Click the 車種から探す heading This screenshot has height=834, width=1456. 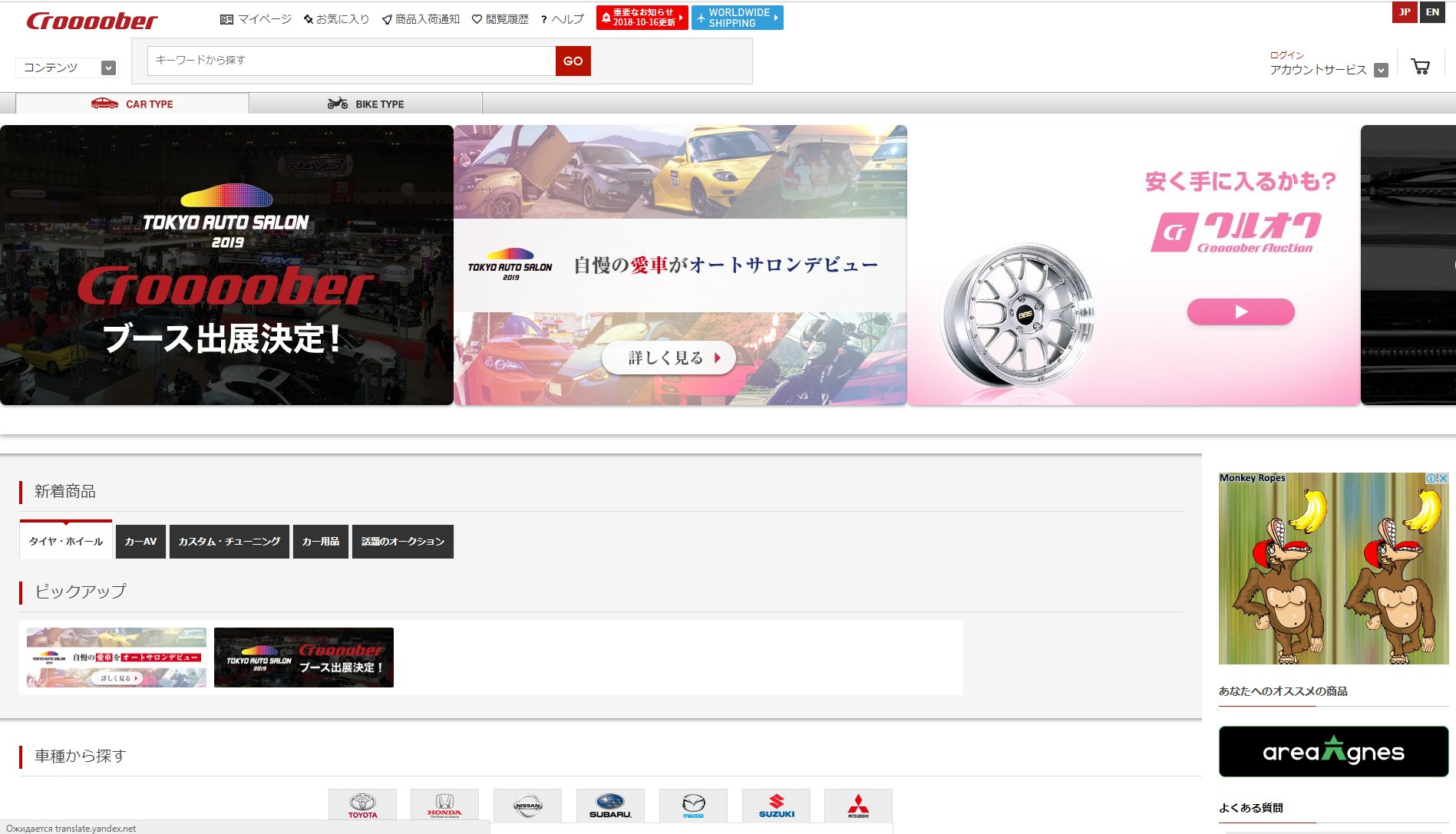[80, 756]
